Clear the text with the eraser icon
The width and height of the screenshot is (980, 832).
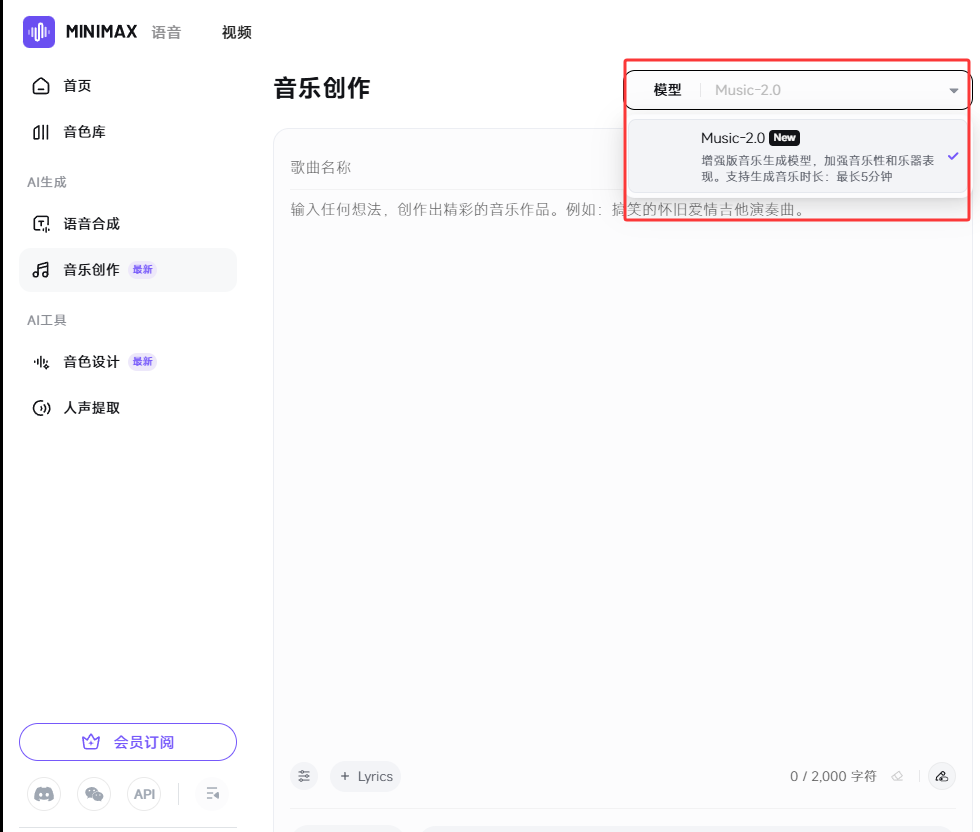[x=899, y=776]
